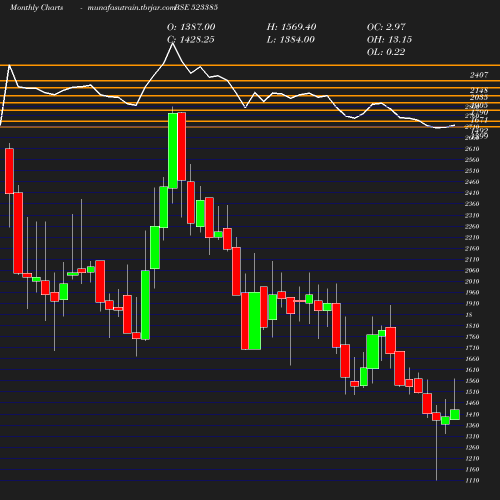Click the munafasutra website label in header

coord(131,8)
